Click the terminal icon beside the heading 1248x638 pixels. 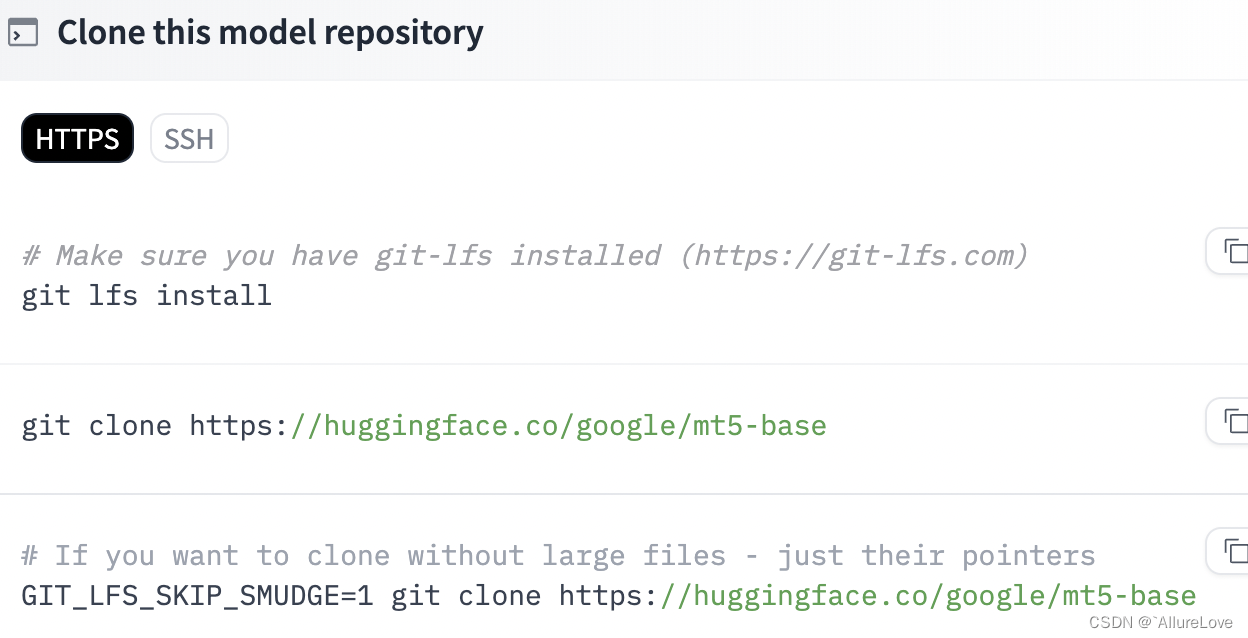pyautogui.click(x=23, y=32)
